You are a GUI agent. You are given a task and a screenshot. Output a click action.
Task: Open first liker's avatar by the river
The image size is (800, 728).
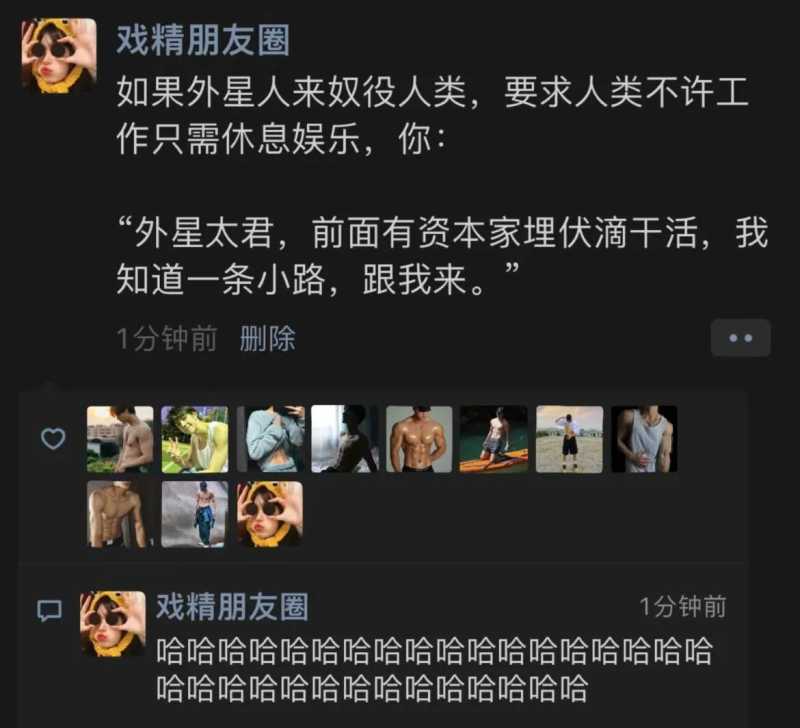120,439
